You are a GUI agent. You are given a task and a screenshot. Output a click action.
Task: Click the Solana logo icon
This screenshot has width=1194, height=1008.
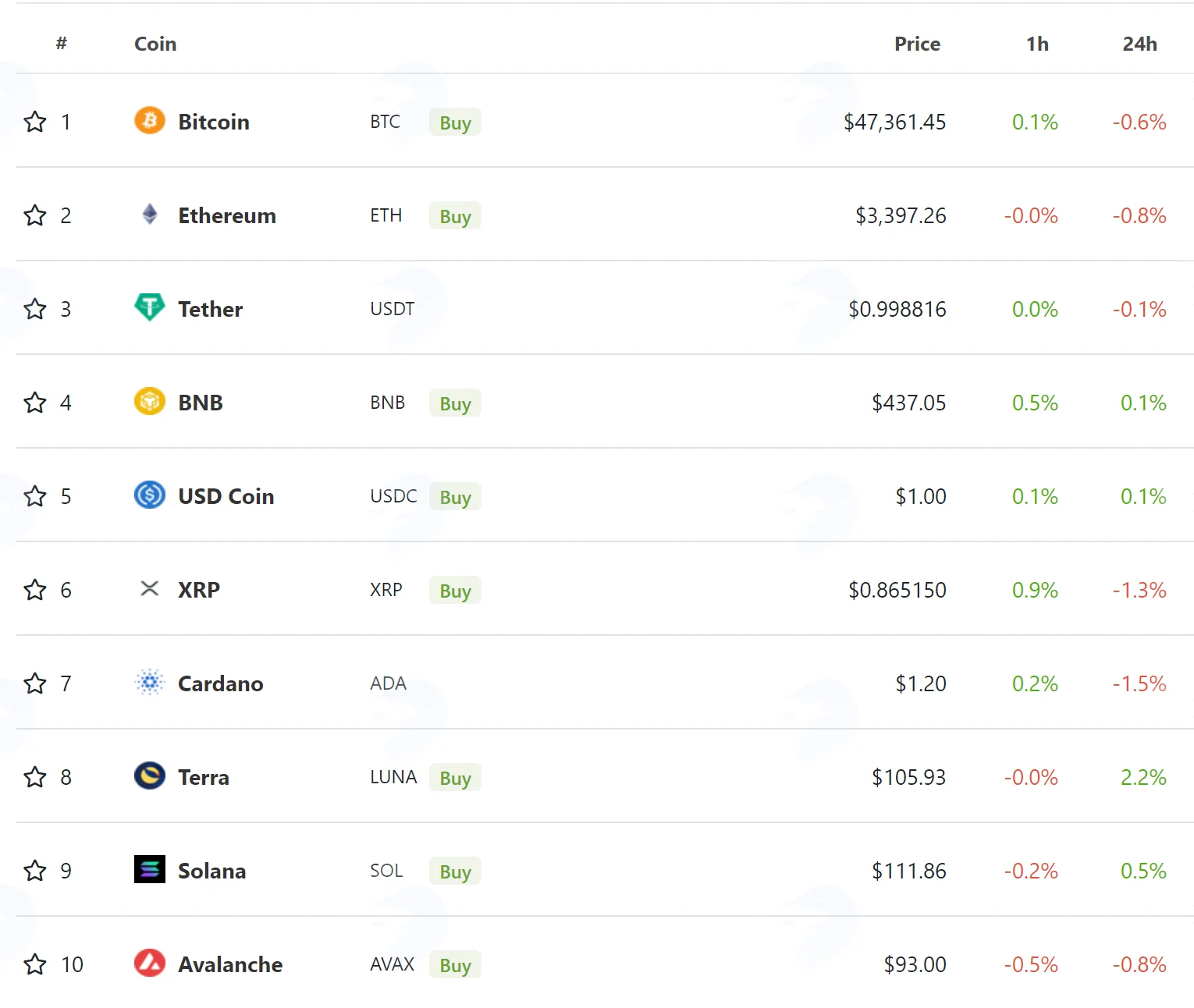click(x=150, y=870)
